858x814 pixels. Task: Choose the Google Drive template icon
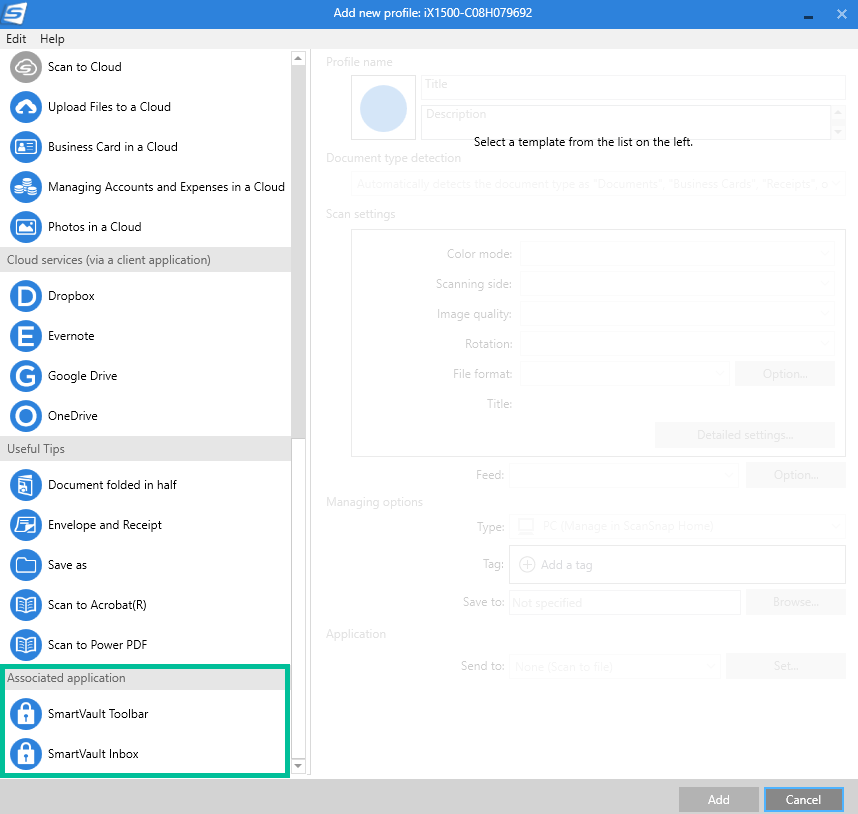[x=26, y=376]
